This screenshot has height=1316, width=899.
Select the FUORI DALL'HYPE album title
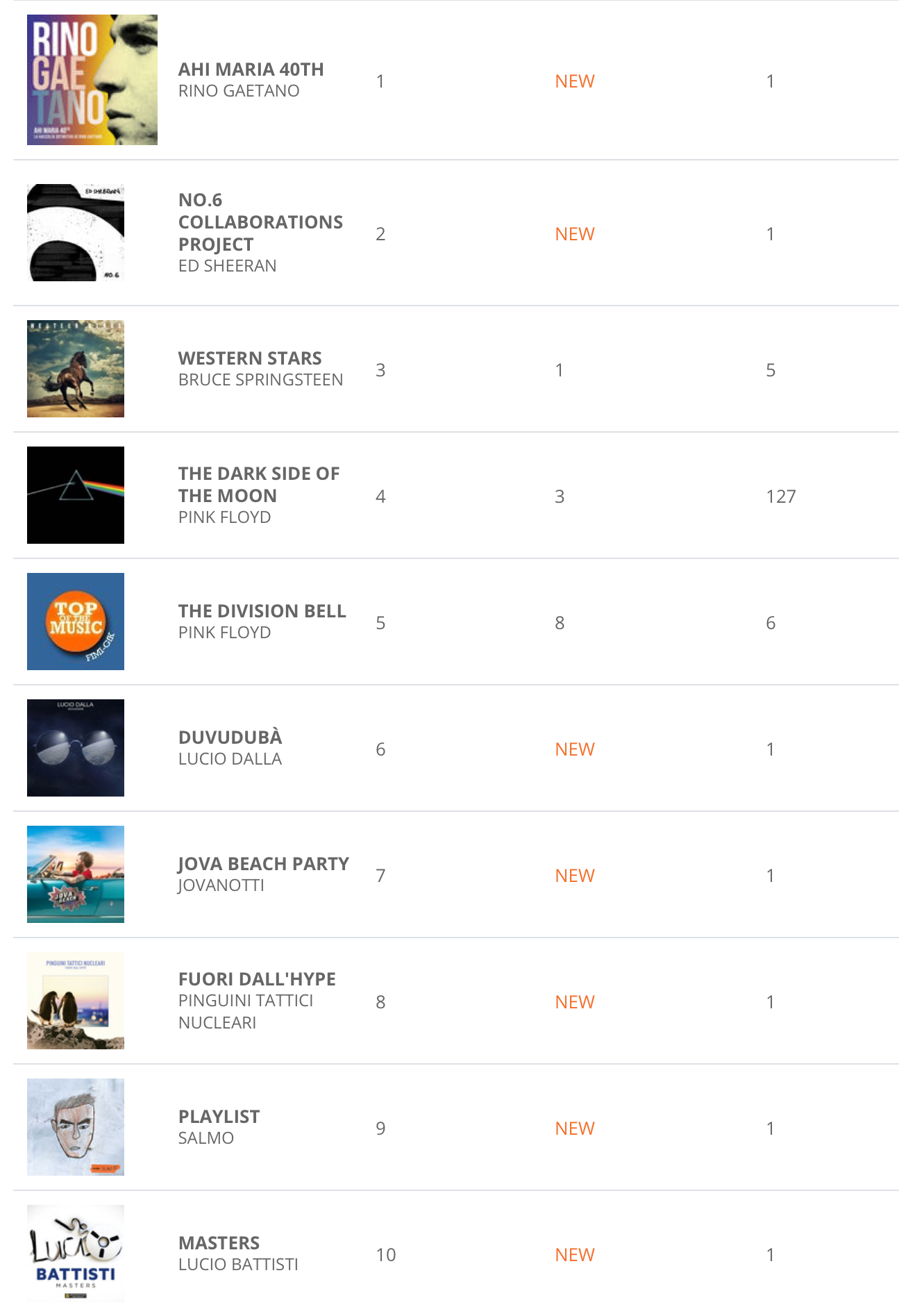click(257, 979)
